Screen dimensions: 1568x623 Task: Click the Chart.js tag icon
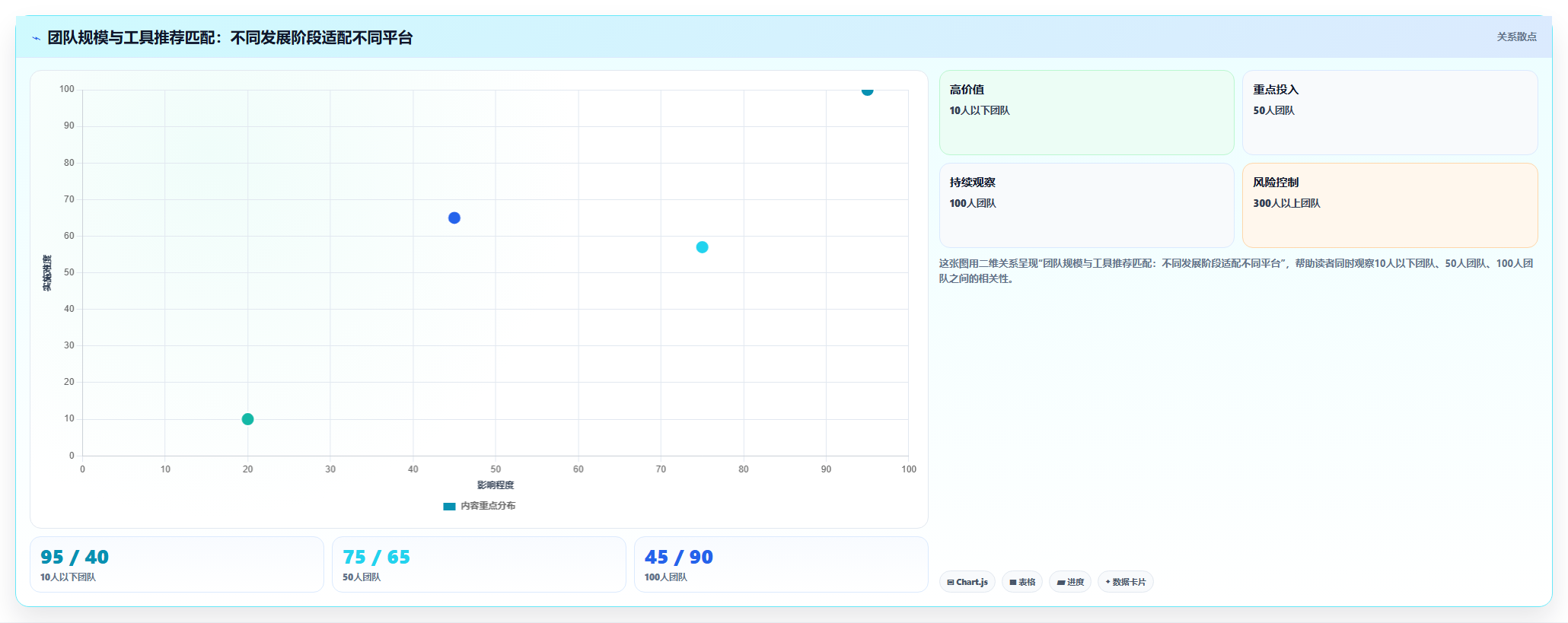[951, 583]
